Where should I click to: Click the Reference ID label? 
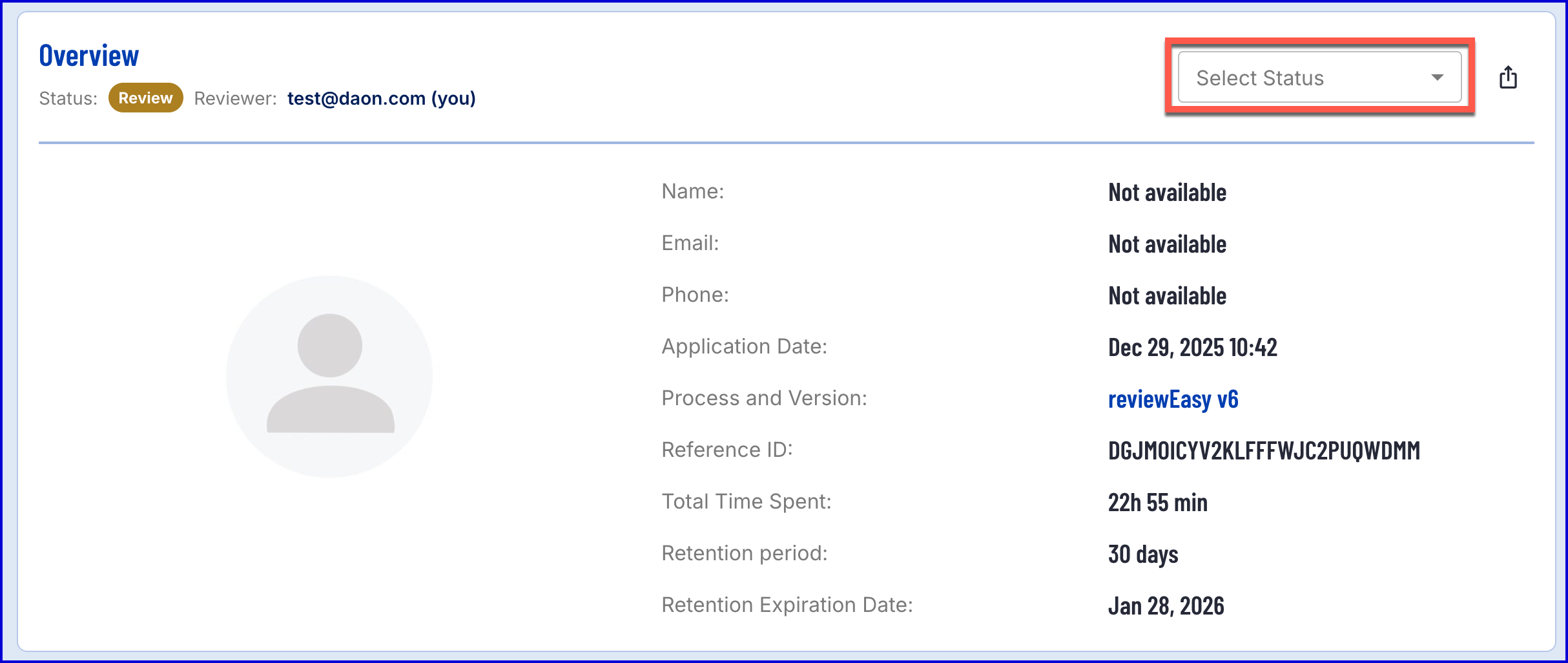coord(727,450)
